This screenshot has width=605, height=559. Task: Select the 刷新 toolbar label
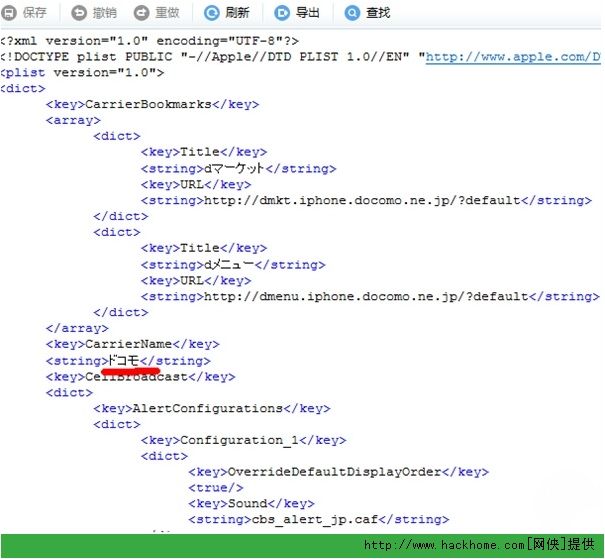tap(237, 13)
